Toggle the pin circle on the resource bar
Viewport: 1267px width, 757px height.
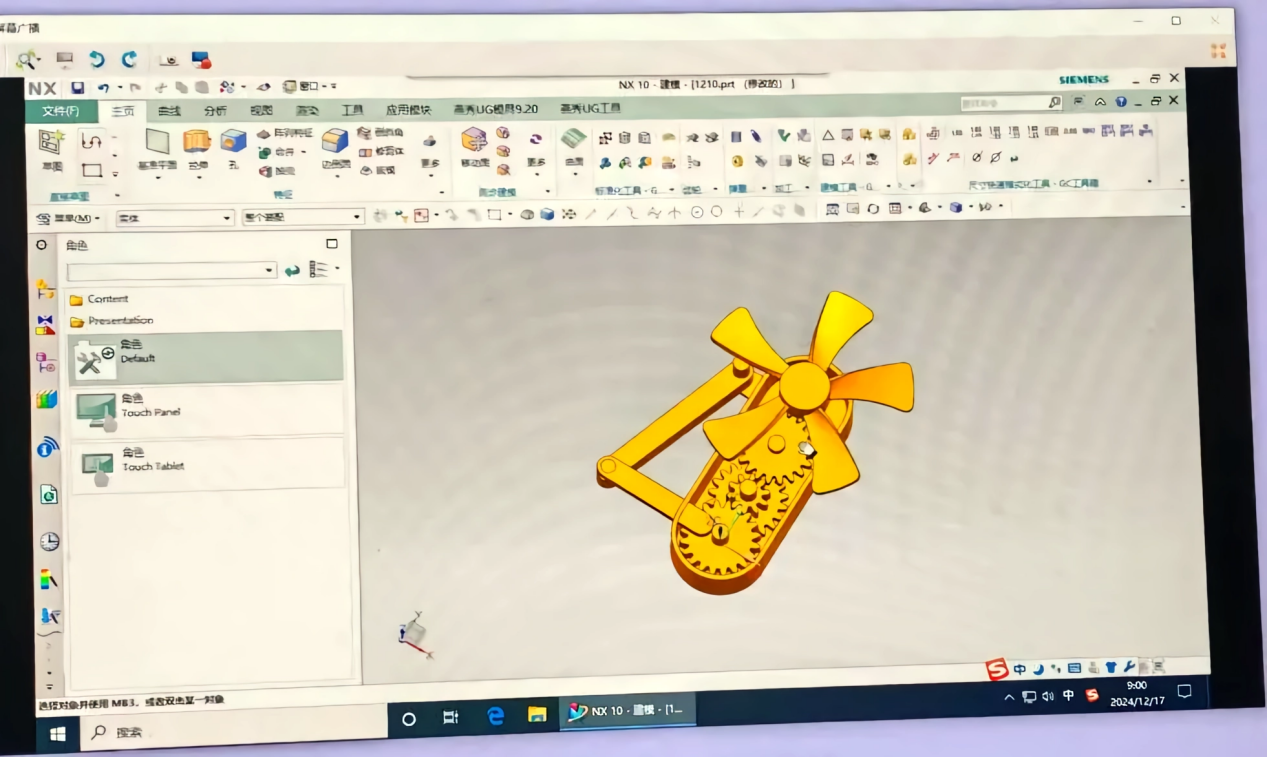pos(41,245)
